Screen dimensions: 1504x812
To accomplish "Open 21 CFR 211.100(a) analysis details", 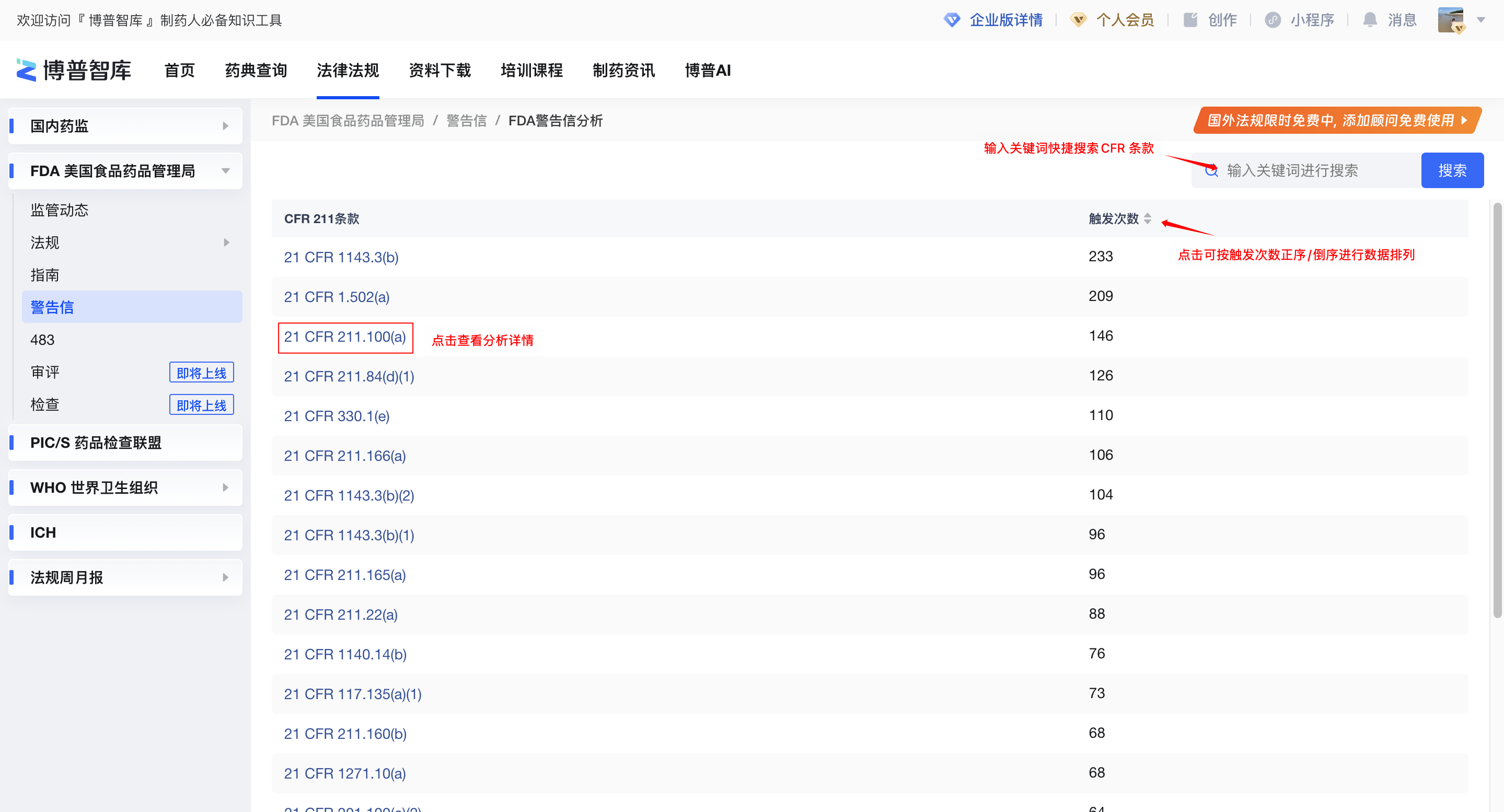I will 344,336.
